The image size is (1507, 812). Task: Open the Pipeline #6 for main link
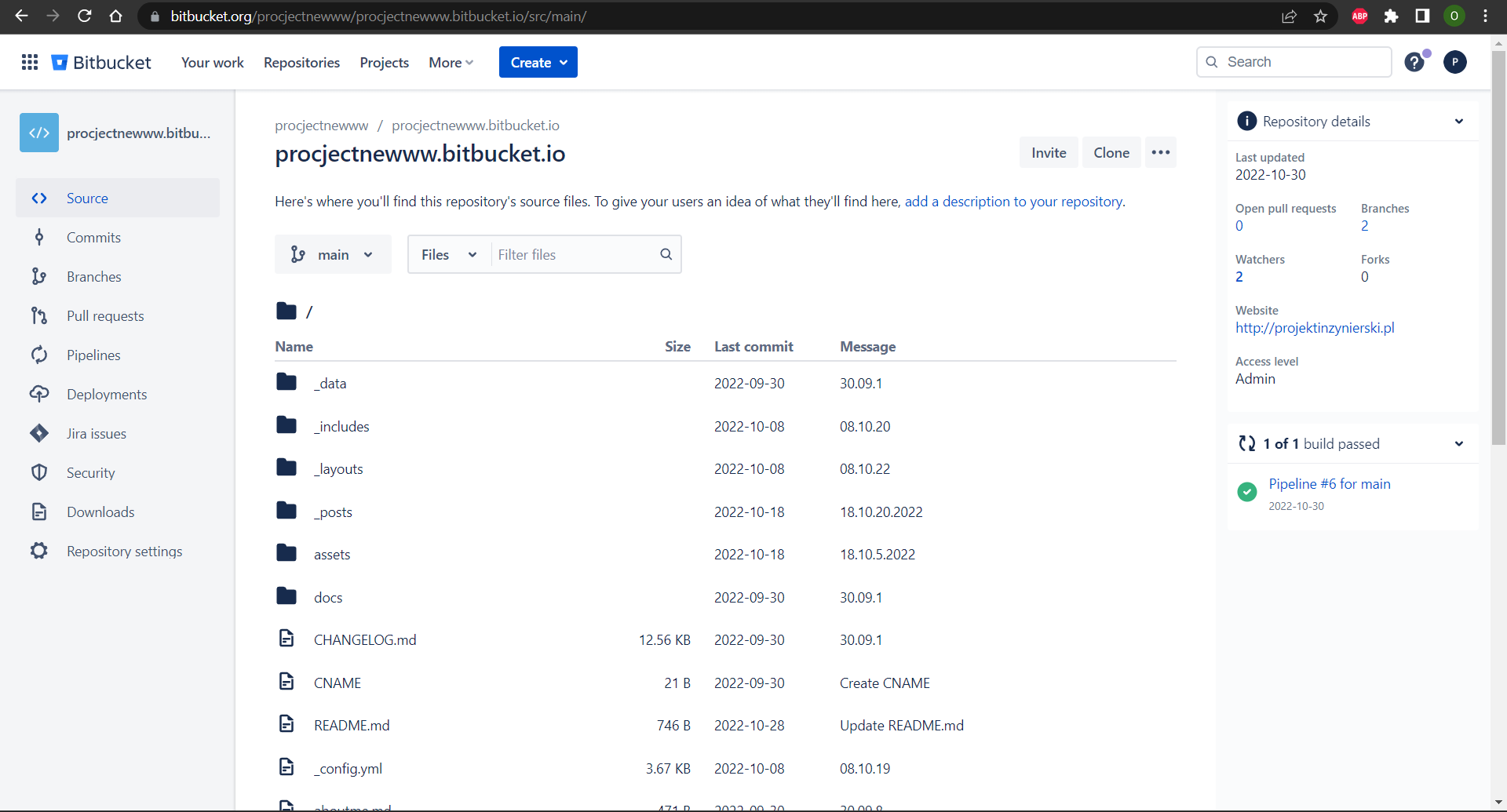1329,484
